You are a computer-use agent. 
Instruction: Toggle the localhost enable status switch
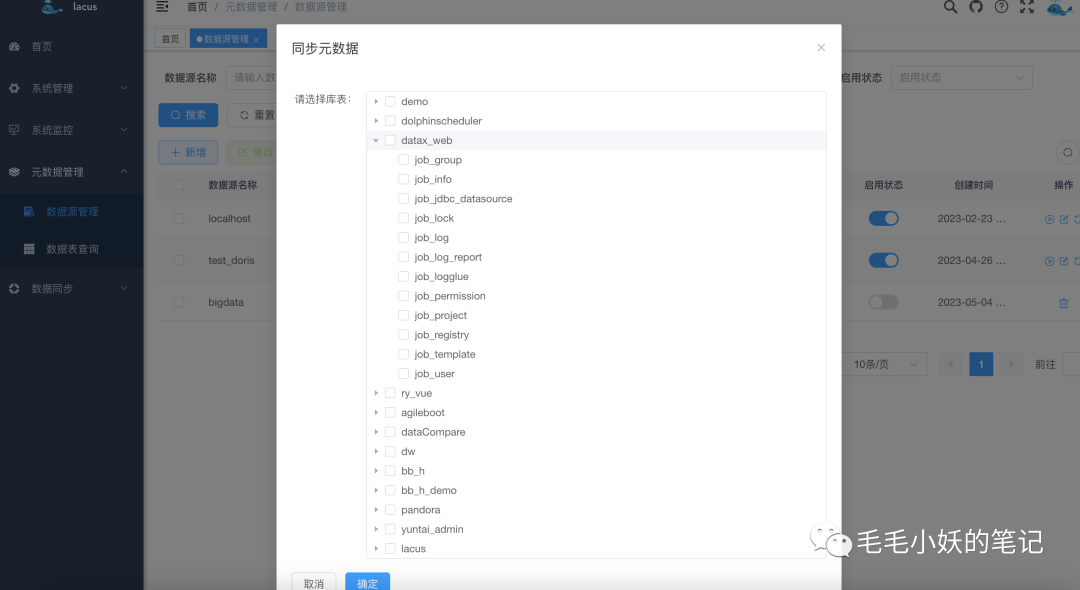click(884, 218)
